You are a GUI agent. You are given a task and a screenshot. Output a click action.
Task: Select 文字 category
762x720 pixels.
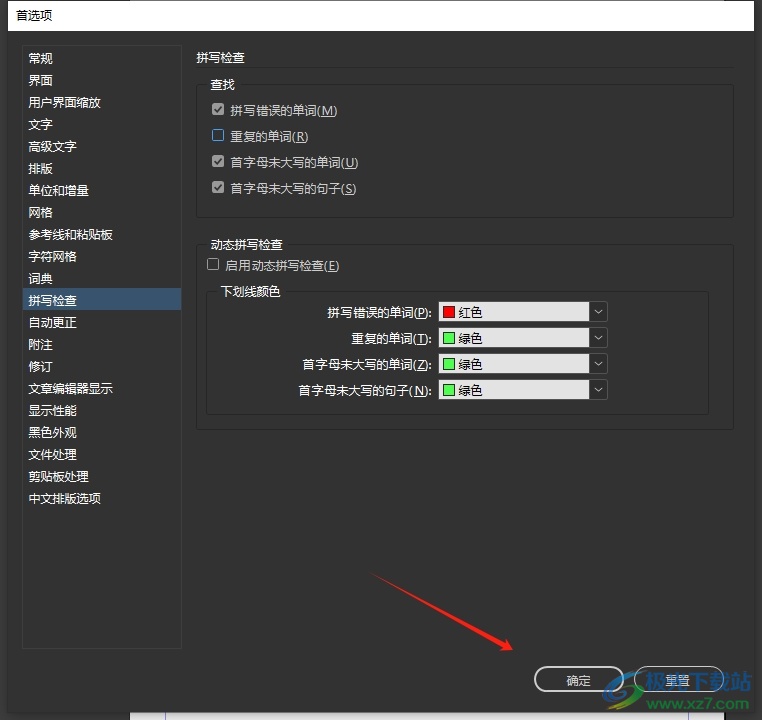pyautogui.click(x=102, y=124)
